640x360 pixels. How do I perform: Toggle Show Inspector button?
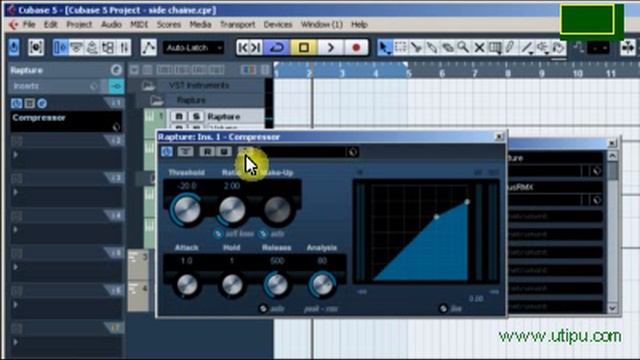click(60, 48)
